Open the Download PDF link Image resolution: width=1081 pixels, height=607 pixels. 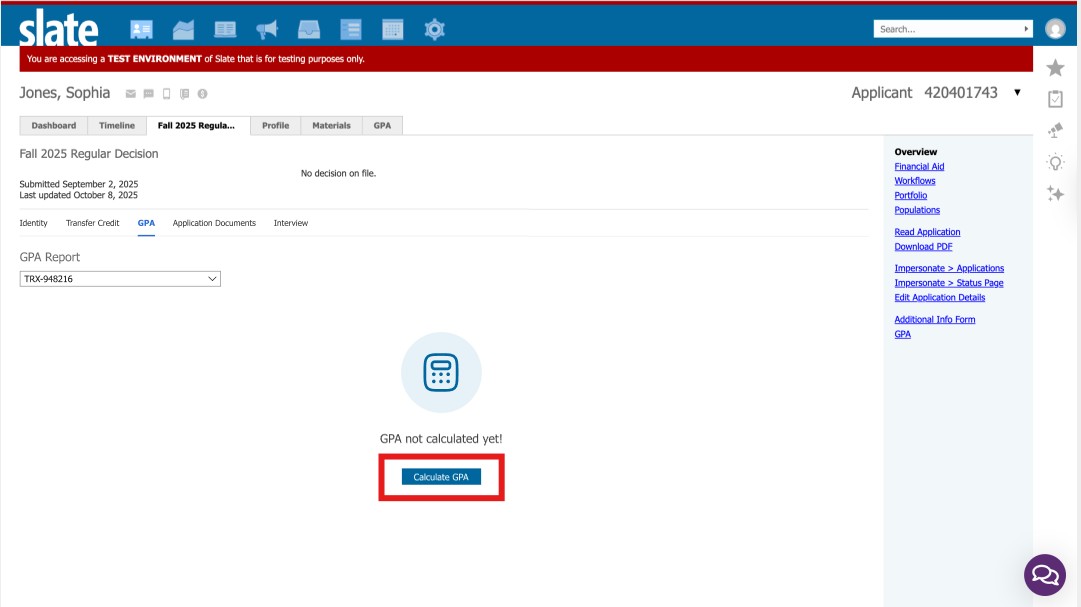[922, 246]
